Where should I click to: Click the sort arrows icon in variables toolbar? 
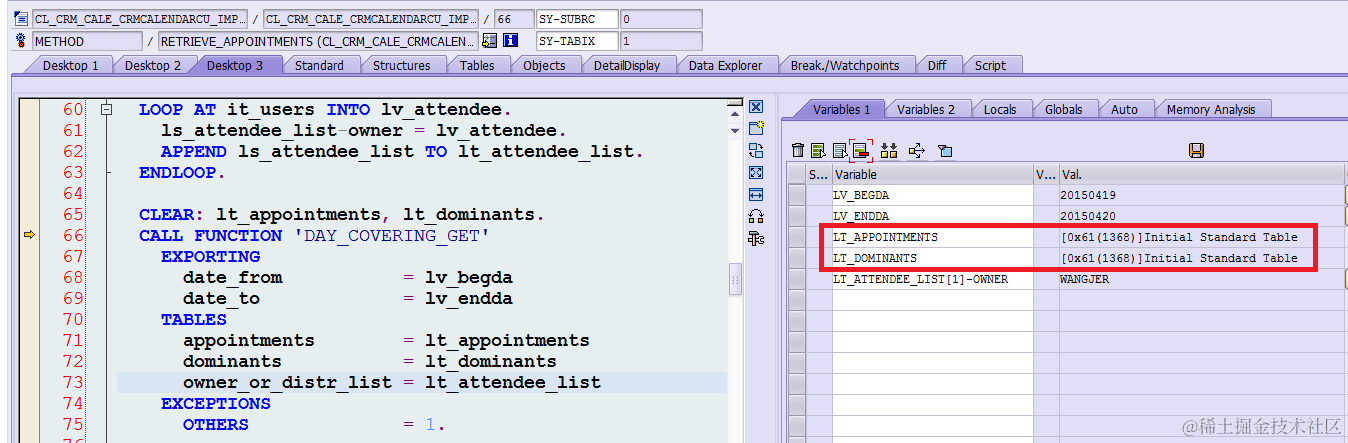tap(888, 150)
